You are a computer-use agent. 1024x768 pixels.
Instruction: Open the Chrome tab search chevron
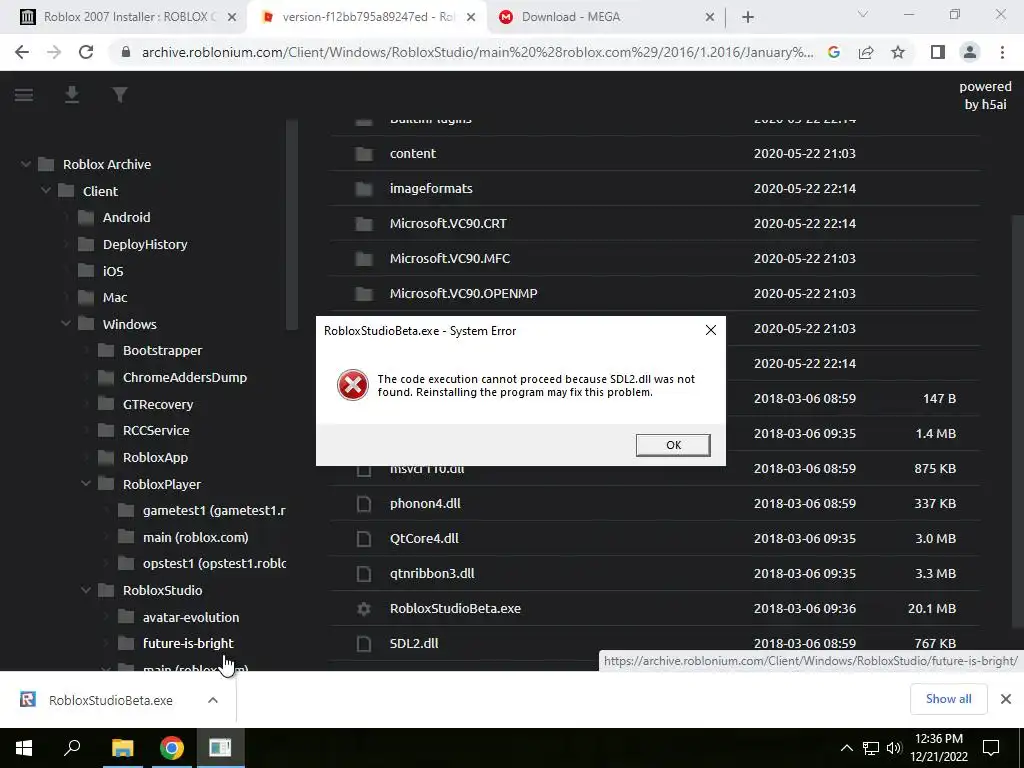tap(863, 15)
